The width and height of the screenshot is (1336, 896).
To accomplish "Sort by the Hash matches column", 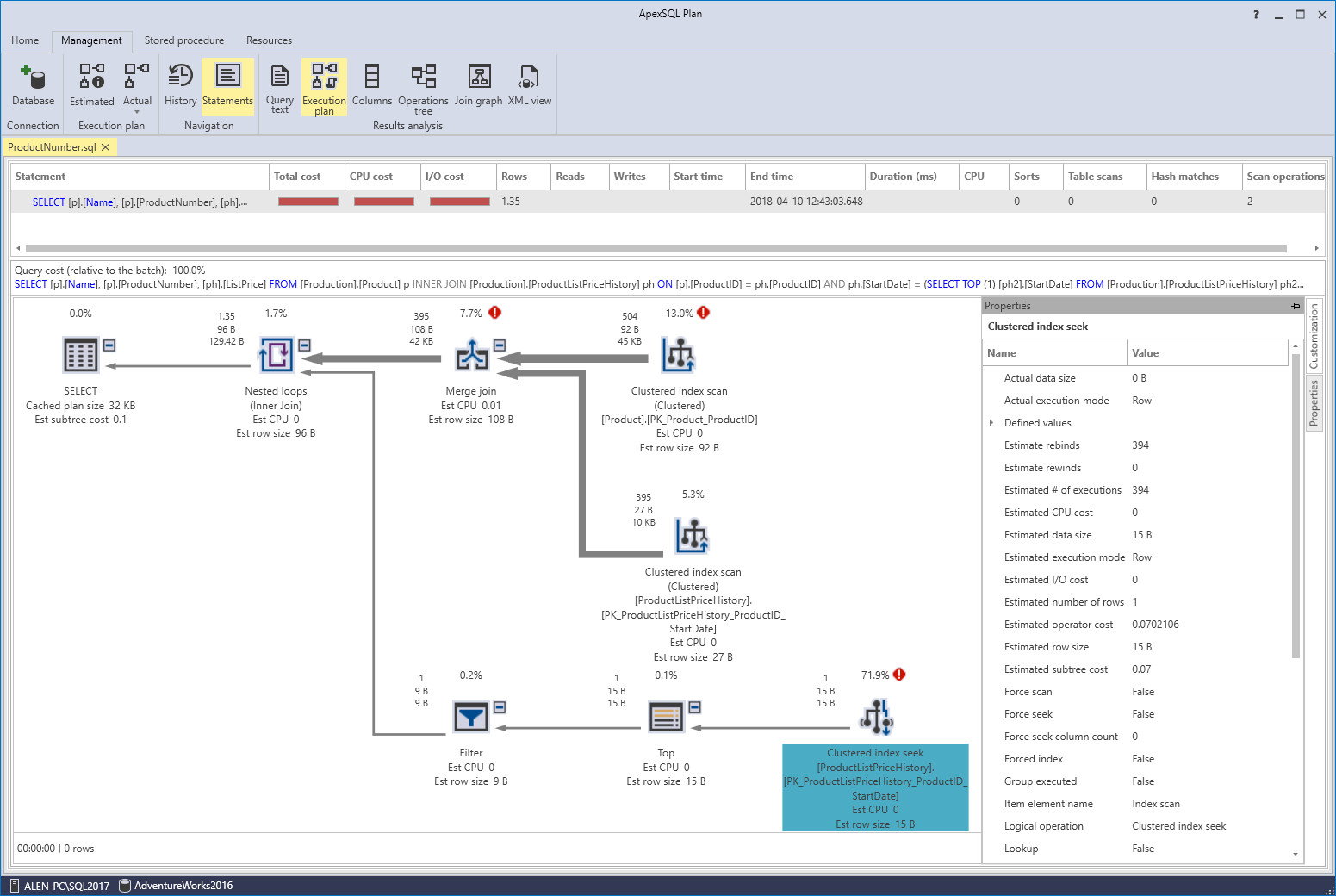I will pos(1194,177).
